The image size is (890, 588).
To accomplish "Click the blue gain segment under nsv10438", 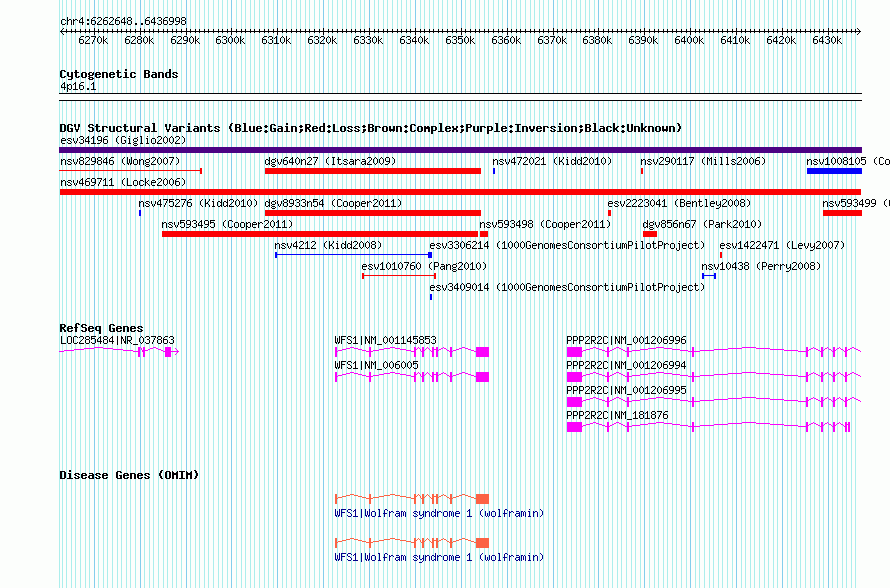I will click(x=709, y=276).
